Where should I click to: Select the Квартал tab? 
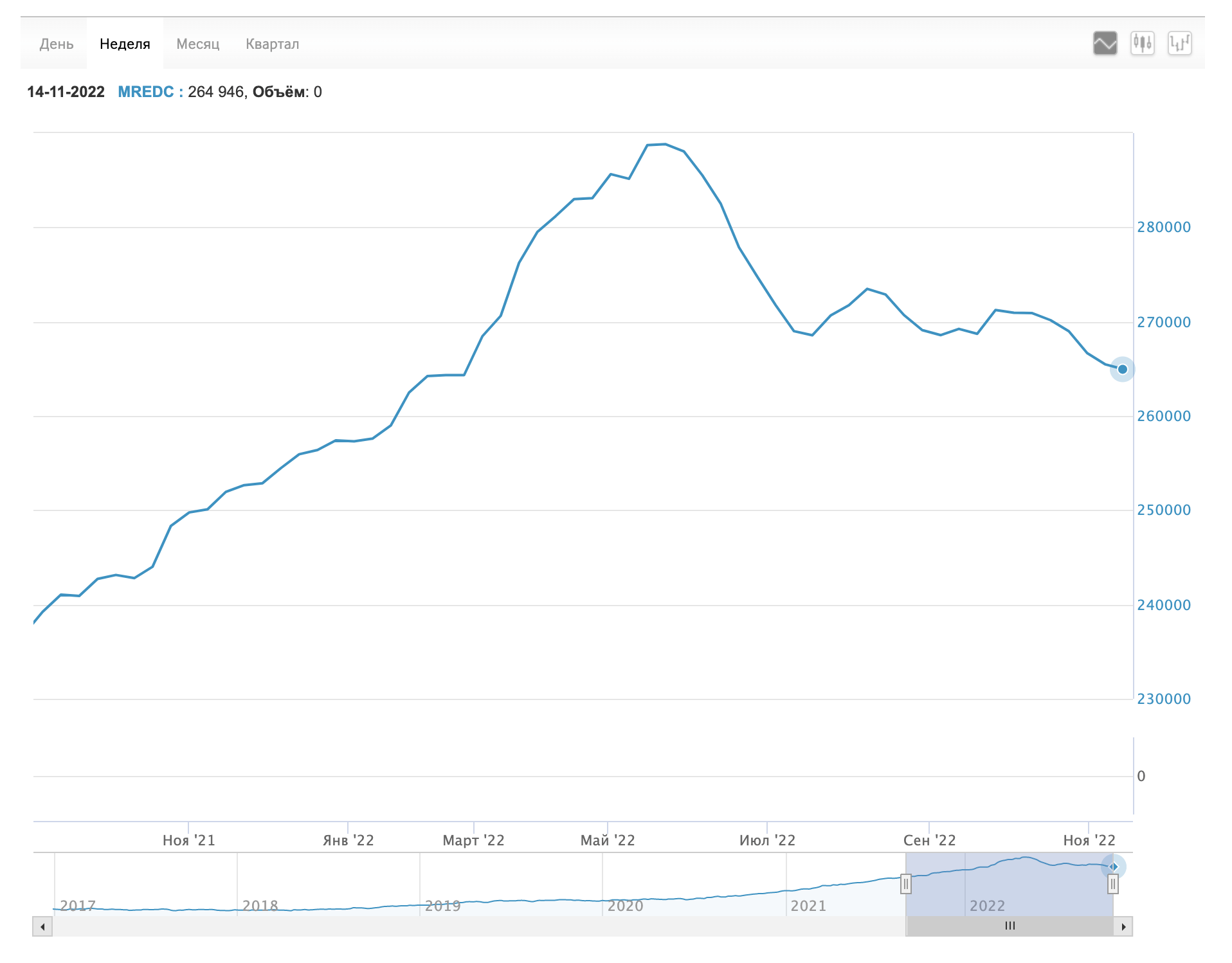[273, 44]
